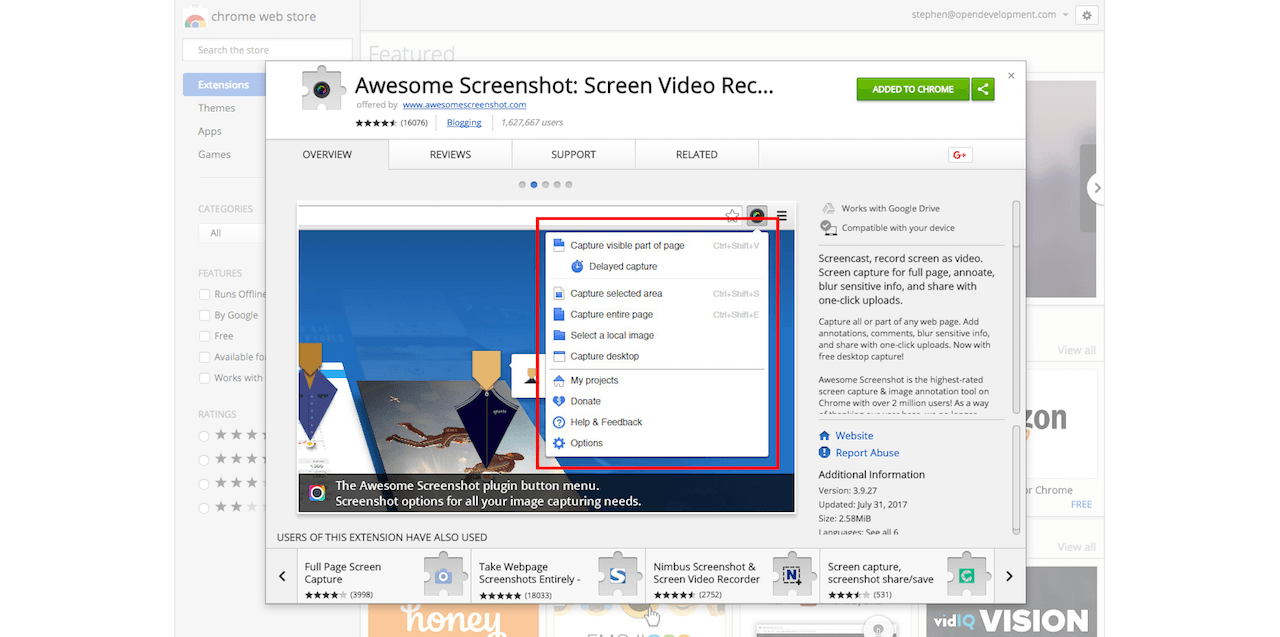
Task: Click the My projects icon in menu
Action: [559, 380]
